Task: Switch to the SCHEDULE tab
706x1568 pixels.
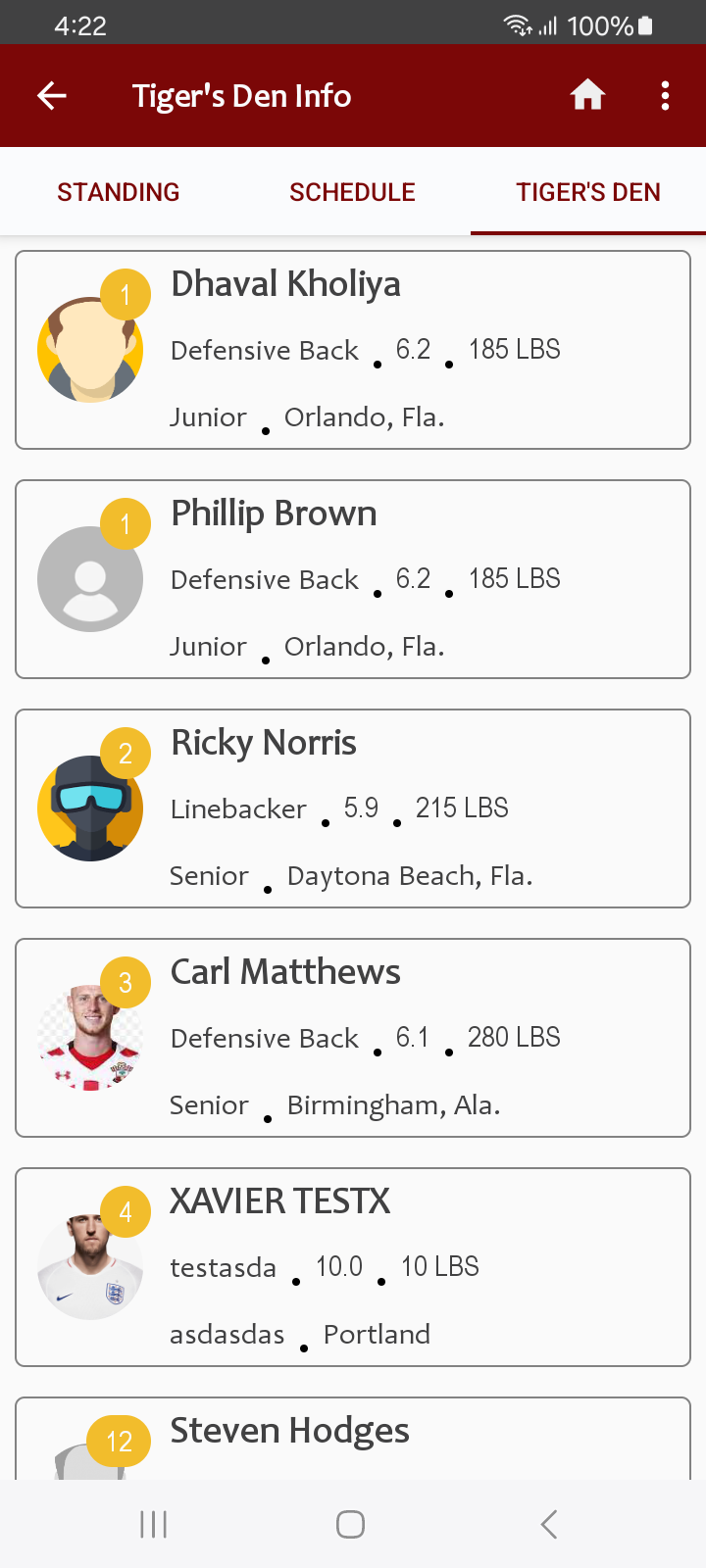Action: point(352,192)
